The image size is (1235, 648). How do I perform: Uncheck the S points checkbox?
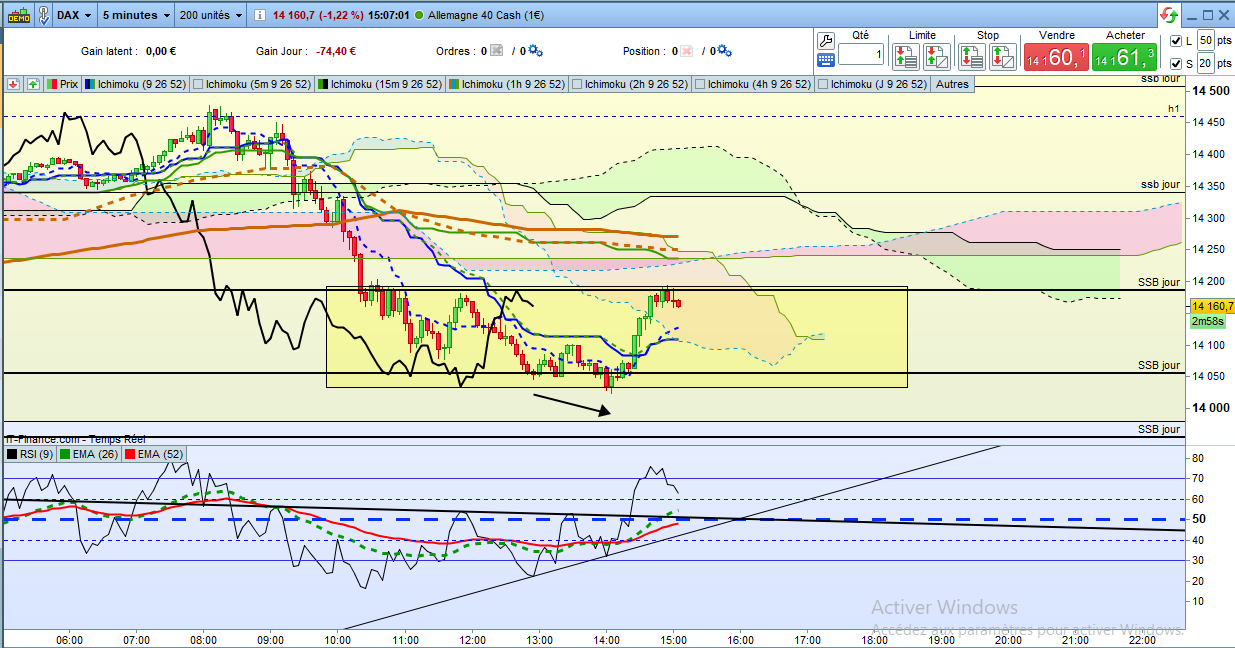[x=1174, y=64]
